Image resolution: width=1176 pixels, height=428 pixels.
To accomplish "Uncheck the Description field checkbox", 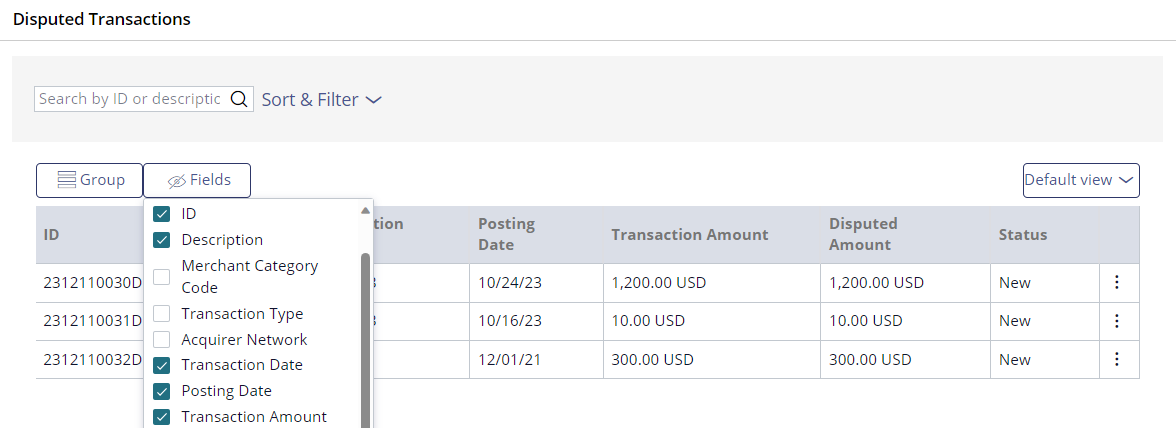I will (161, 240).
